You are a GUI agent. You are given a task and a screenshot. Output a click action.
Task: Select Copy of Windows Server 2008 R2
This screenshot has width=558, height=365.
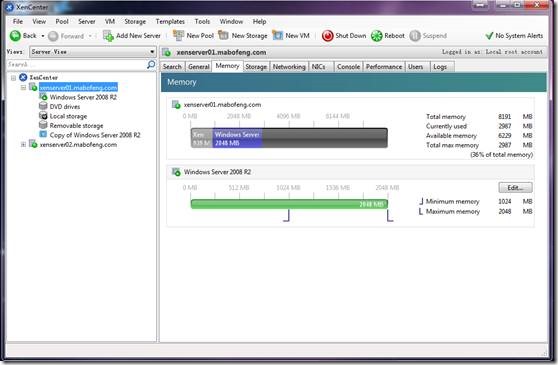95,135
